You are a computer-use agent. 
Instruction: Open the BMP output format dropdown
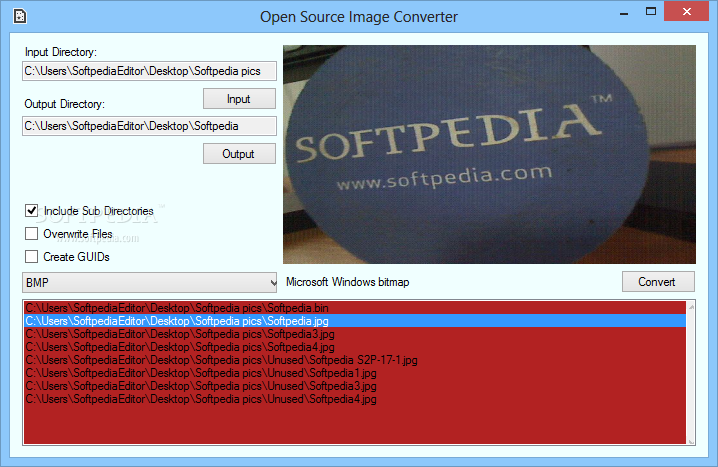click(x=150, y=282)
